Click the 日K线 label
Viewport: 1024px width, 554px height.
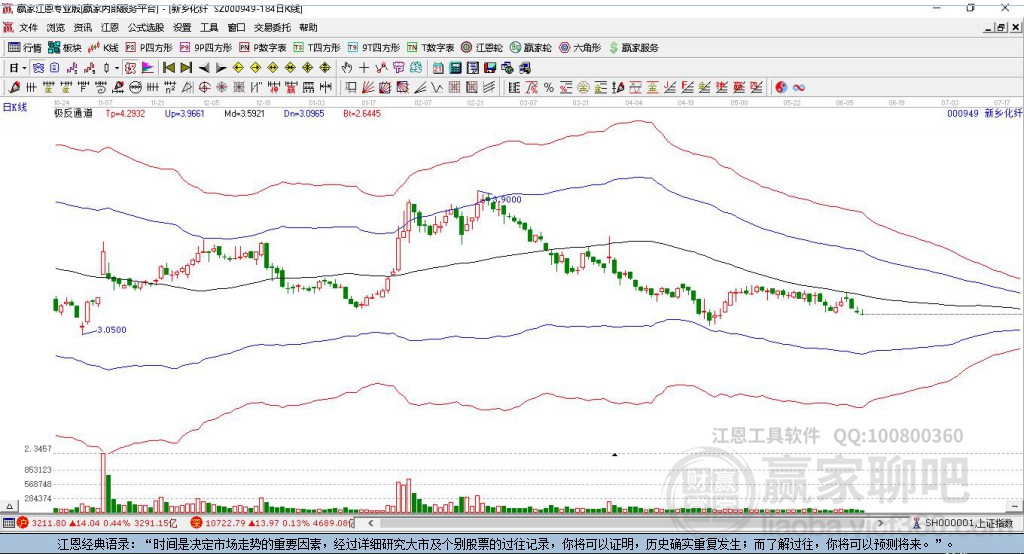[x=15, y=107]
